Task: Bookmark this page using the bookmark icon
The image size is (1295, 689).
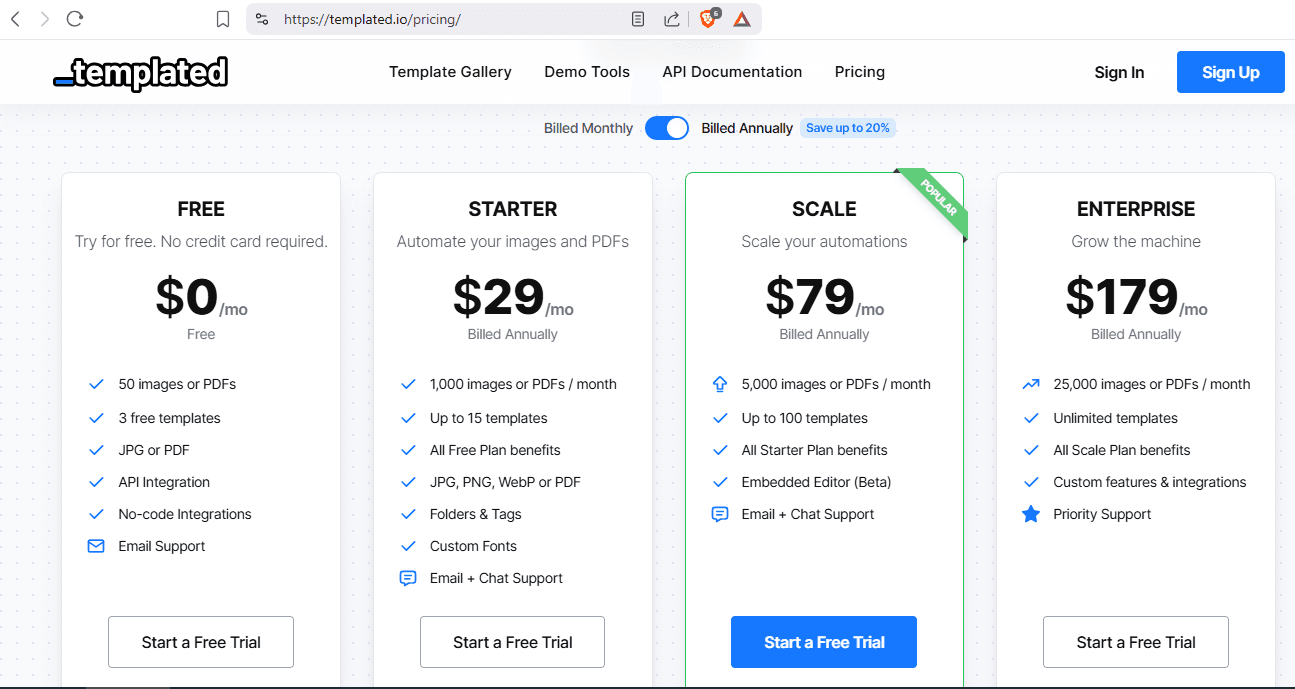Action: pyautogui.click(x=223, y=19)
